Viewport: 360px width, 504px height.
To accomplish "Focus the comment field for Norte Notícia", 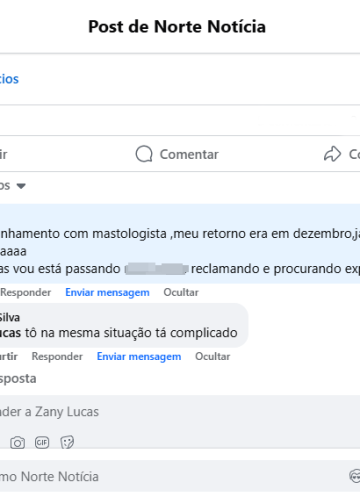I will [173, 476].
